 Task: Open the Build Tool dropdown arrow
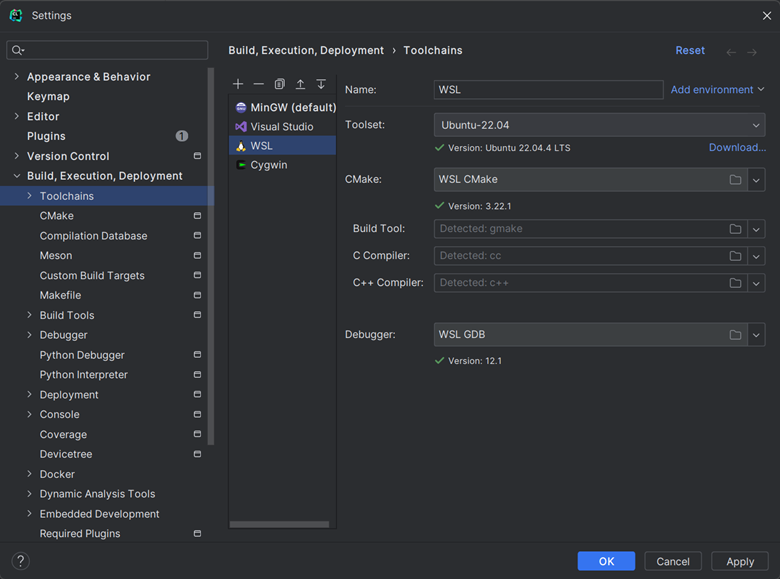[756, 229]
